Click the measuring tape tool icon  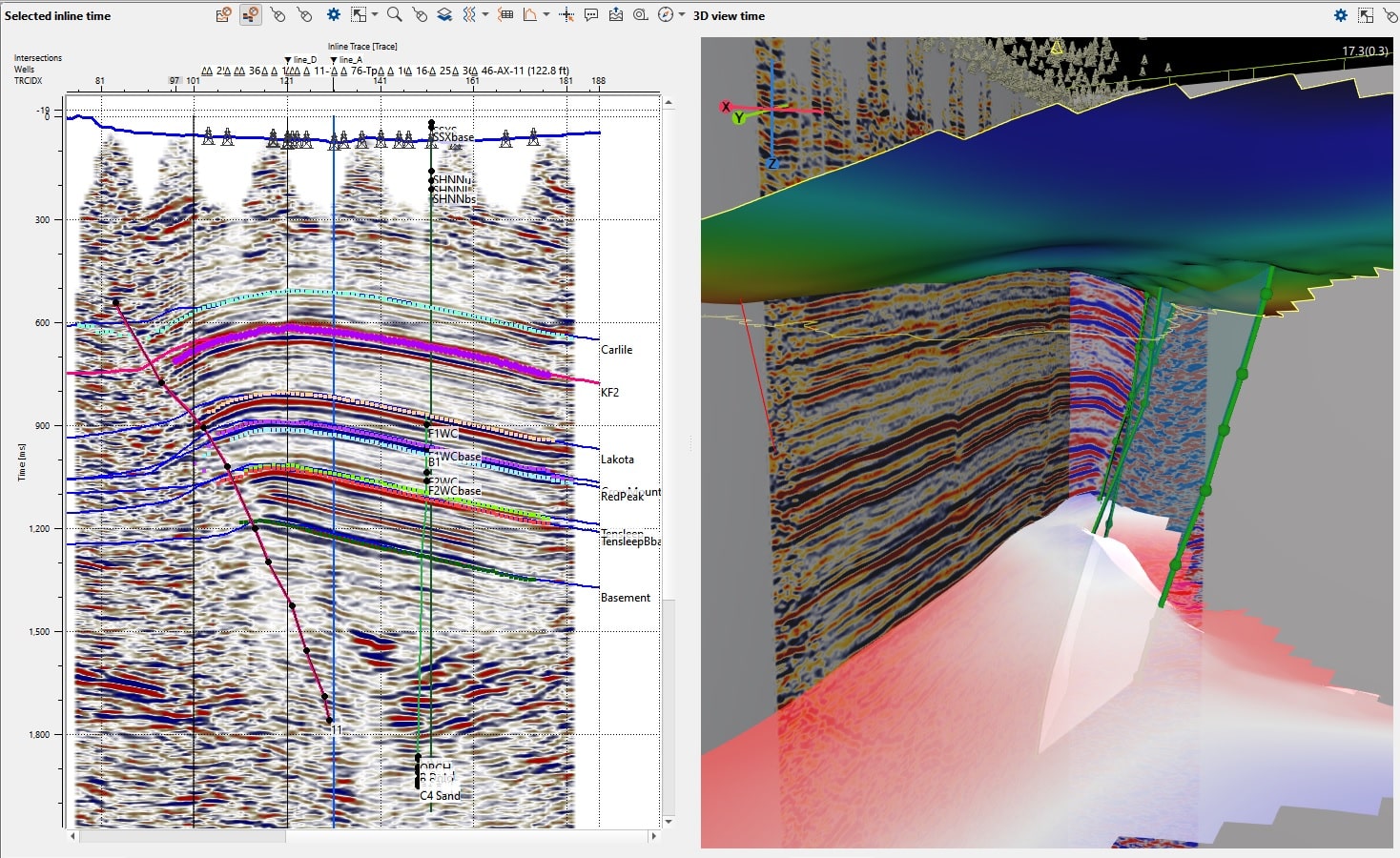(x=640, y=14)
